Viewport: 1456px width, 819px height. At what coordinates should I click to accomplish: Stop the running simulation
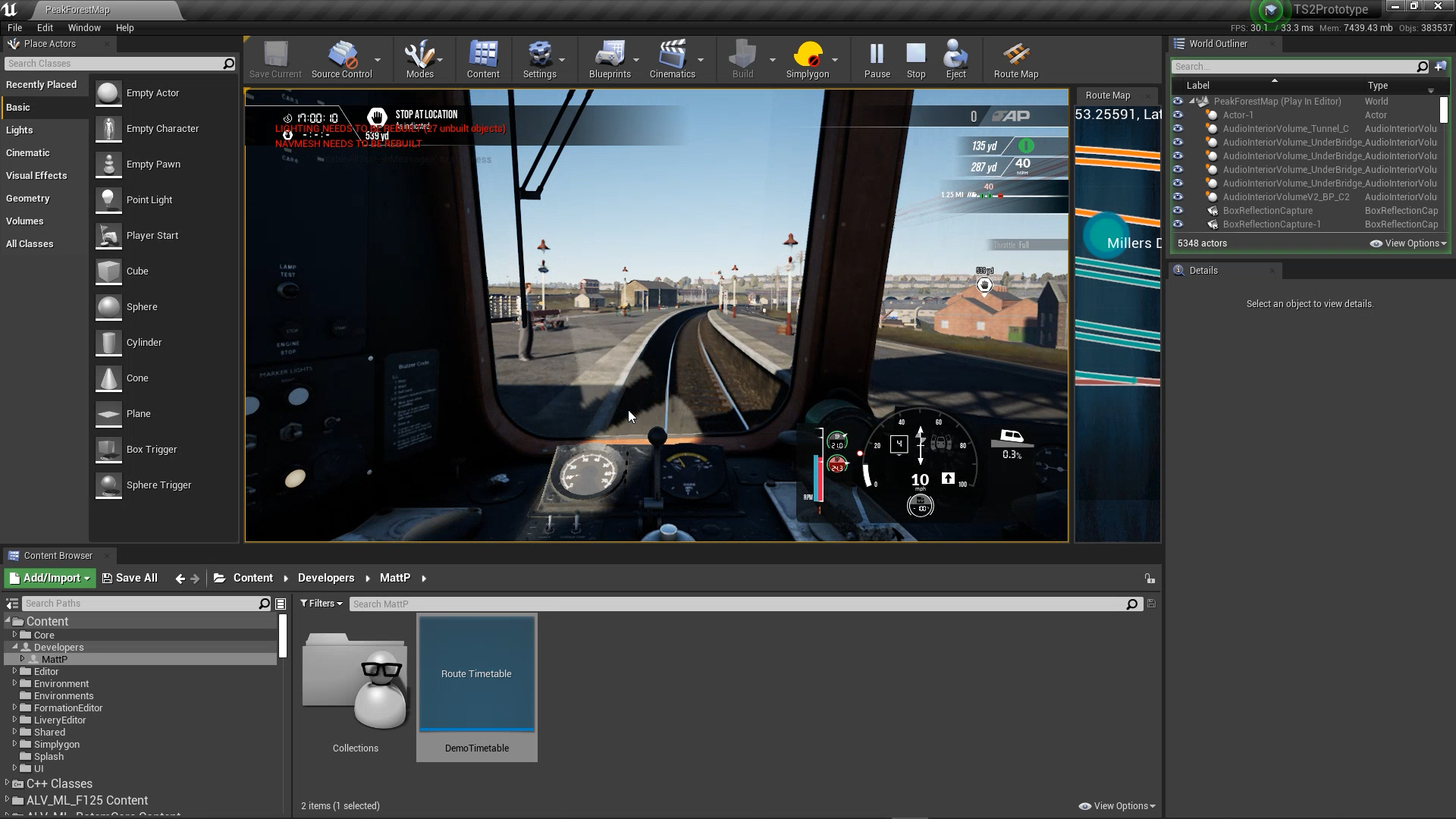pos(915,60)
